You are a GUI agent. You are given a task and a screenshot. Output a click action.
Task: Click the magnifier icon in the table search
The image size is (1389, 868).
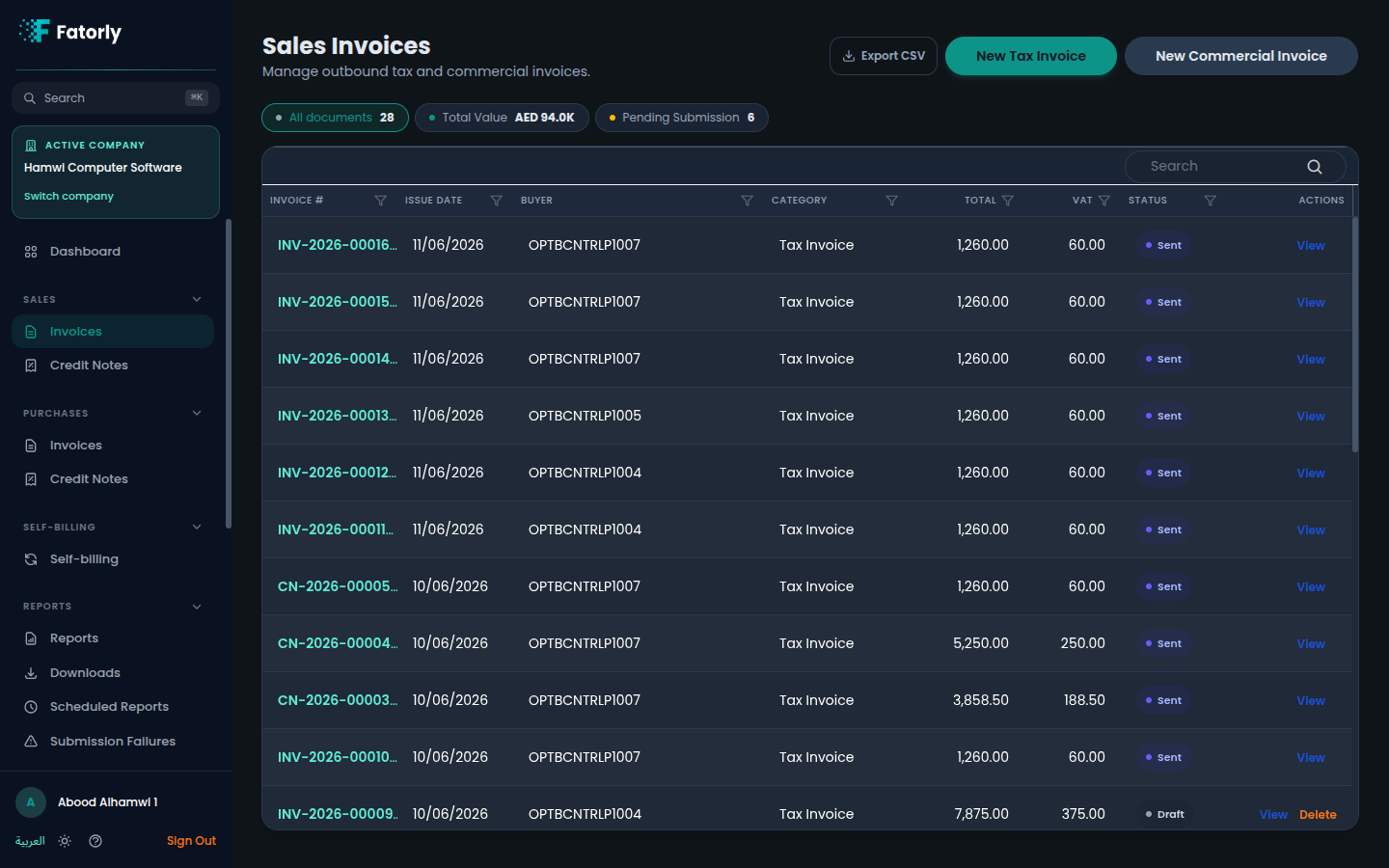(x=1315, y=167)
